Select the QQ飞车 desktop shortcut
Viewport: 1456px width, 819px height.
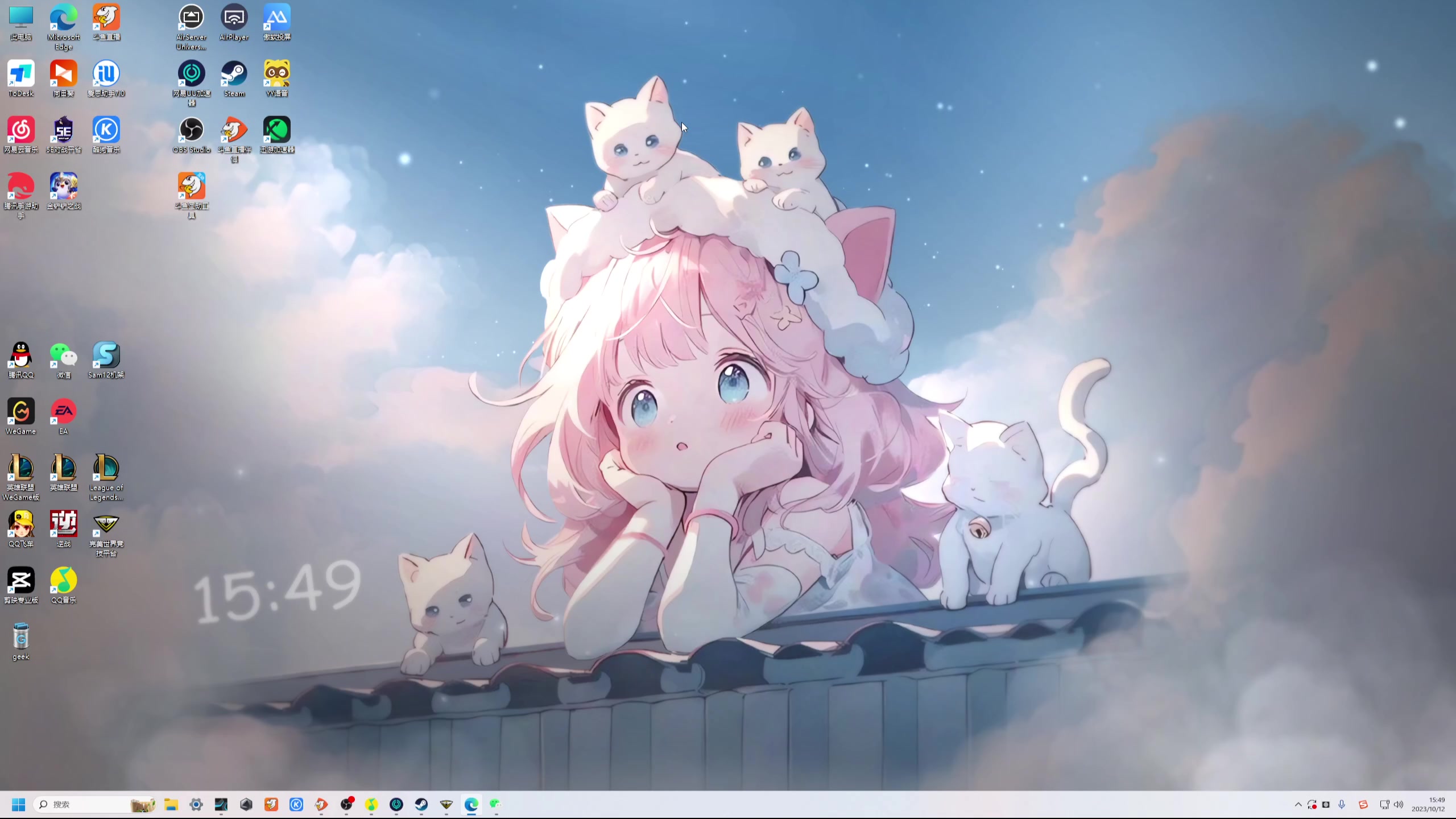tap(21, 530)
